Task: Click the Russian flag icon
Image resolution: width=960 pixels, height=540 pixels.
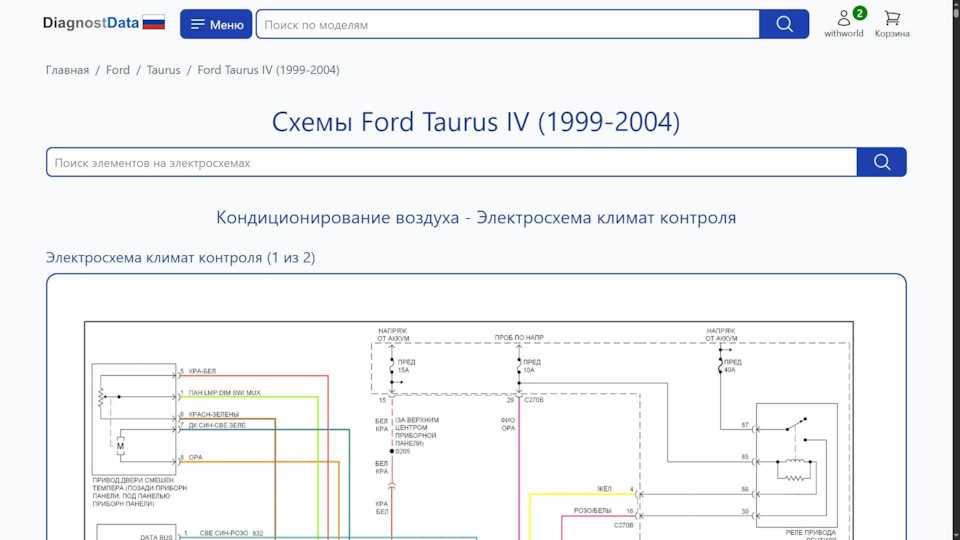Action: (154, 23)
